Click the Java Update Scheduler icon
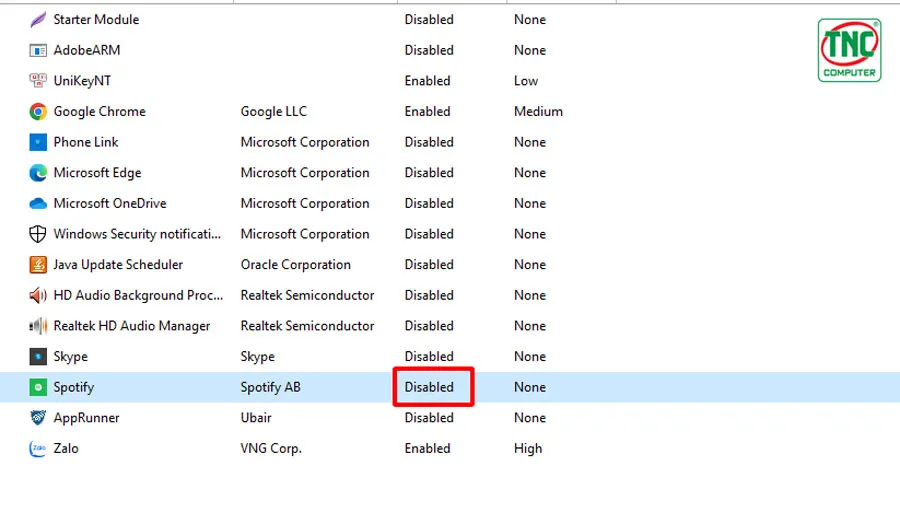Image resolution: width=900 pixels, height=524 pixels. coord(38,265)
